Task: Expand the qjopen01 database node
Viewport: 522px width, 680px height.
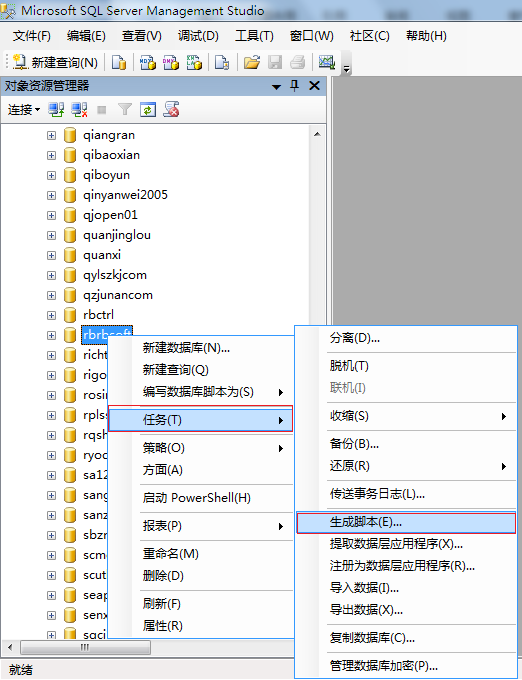Action: tap(52, 215)
